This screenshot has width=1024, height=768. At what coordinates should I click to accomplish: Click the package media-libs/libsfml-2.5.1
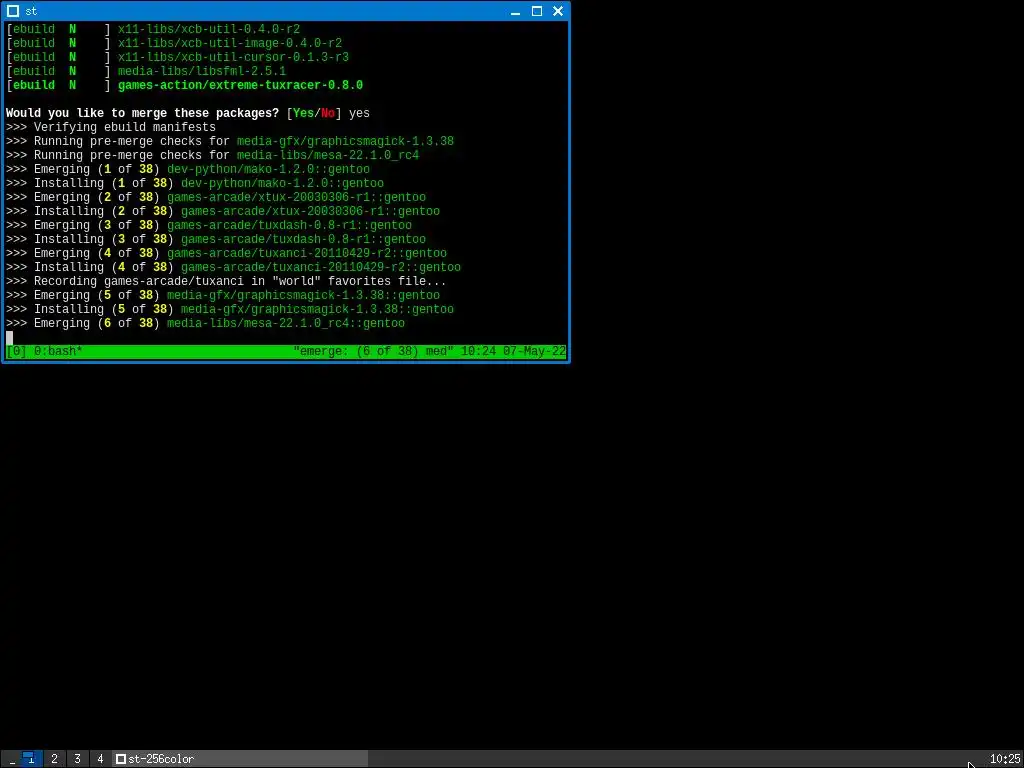coord(202,71)
